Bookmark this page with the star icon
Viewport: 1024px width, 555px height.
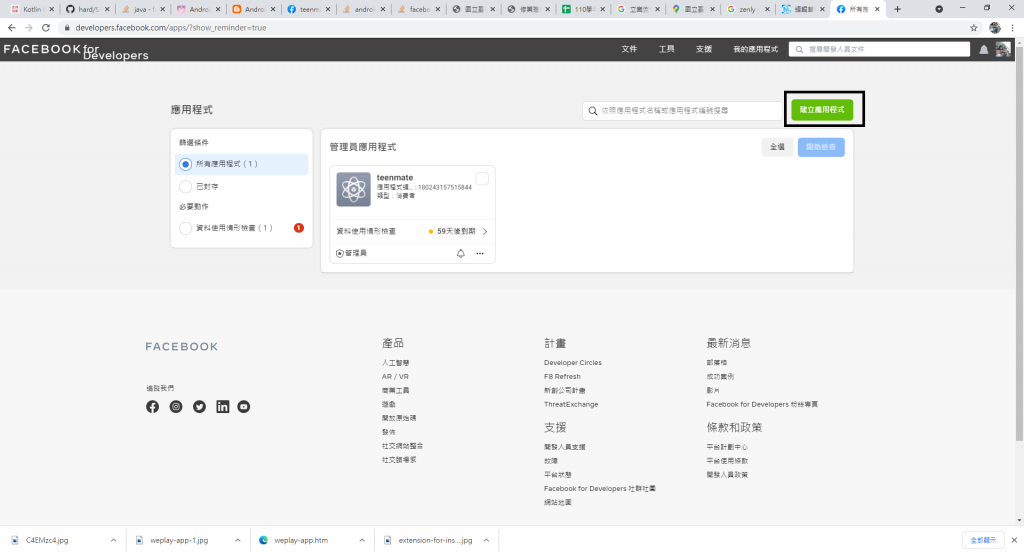[x=974, y=27]
